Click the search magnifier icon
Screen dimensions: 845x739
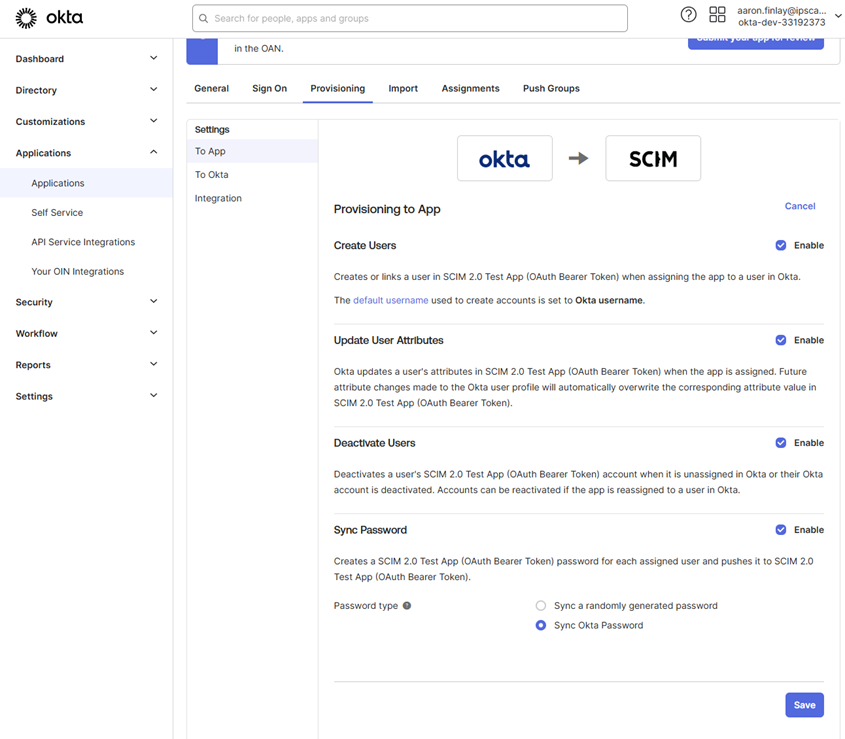[204, 18]
